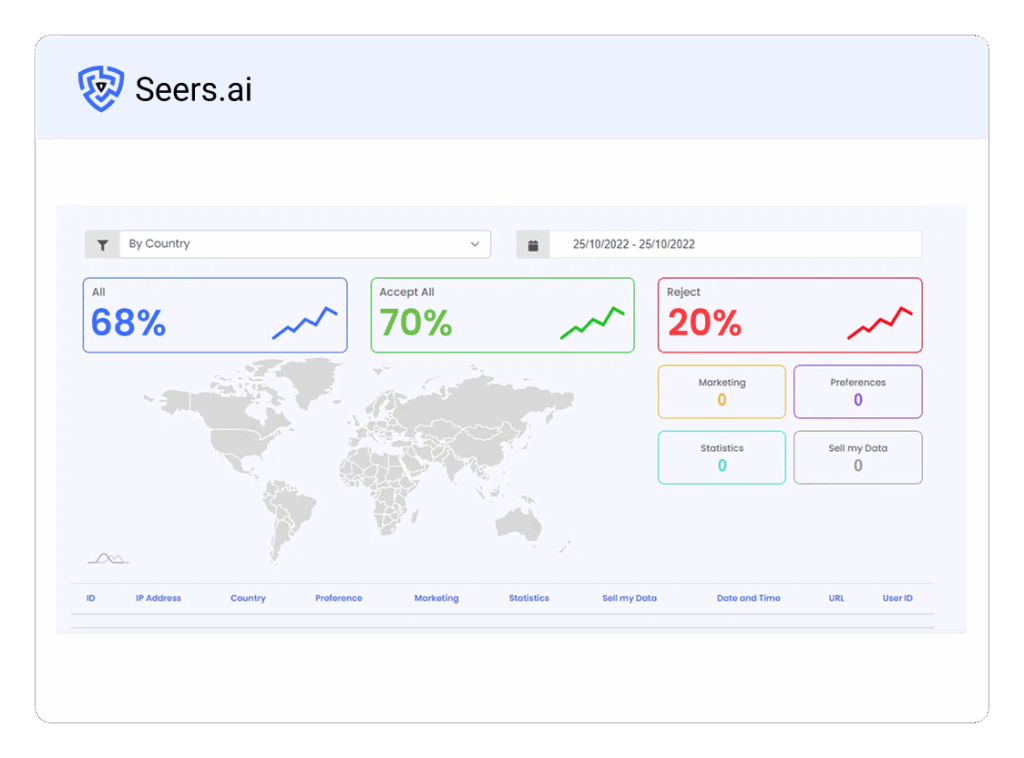Click the Seers.ai shield logo
1024x758 pixels.
(101, 89)
